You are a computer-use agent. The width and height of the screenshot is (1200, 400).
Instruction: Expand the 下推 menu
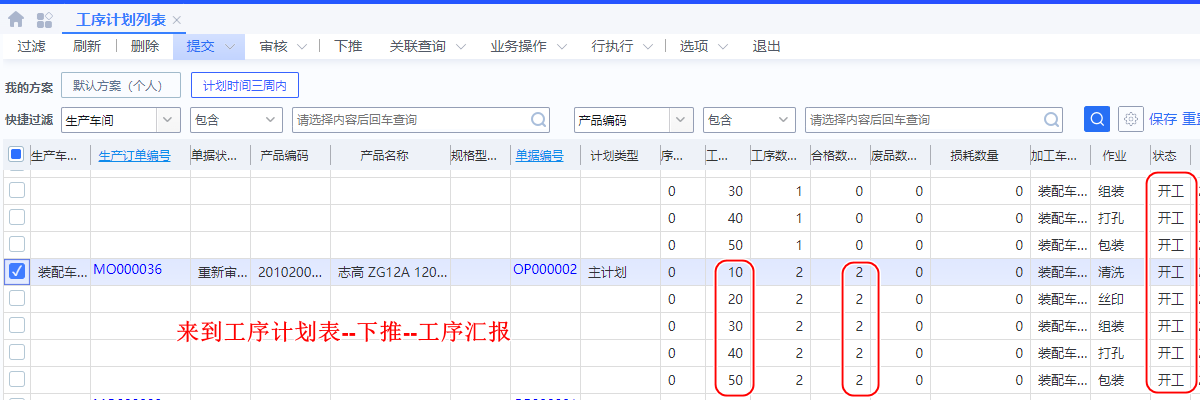(348, 46)
